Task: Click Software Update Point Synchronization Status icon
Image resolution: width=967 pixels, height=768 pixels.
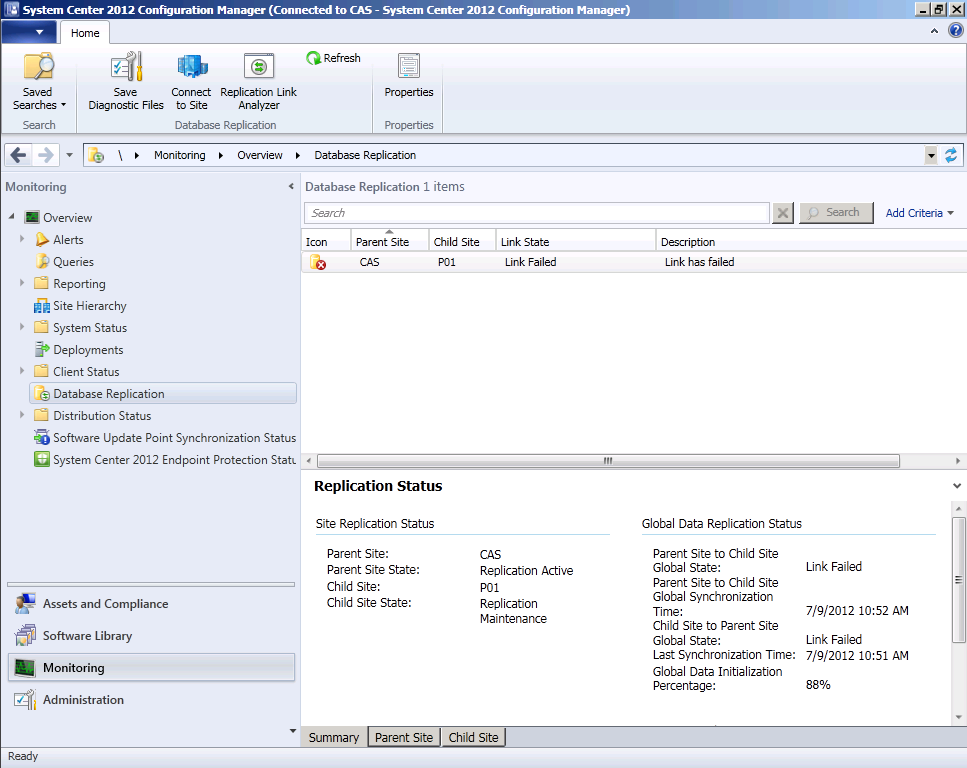Action: click(x=42, y=438)
